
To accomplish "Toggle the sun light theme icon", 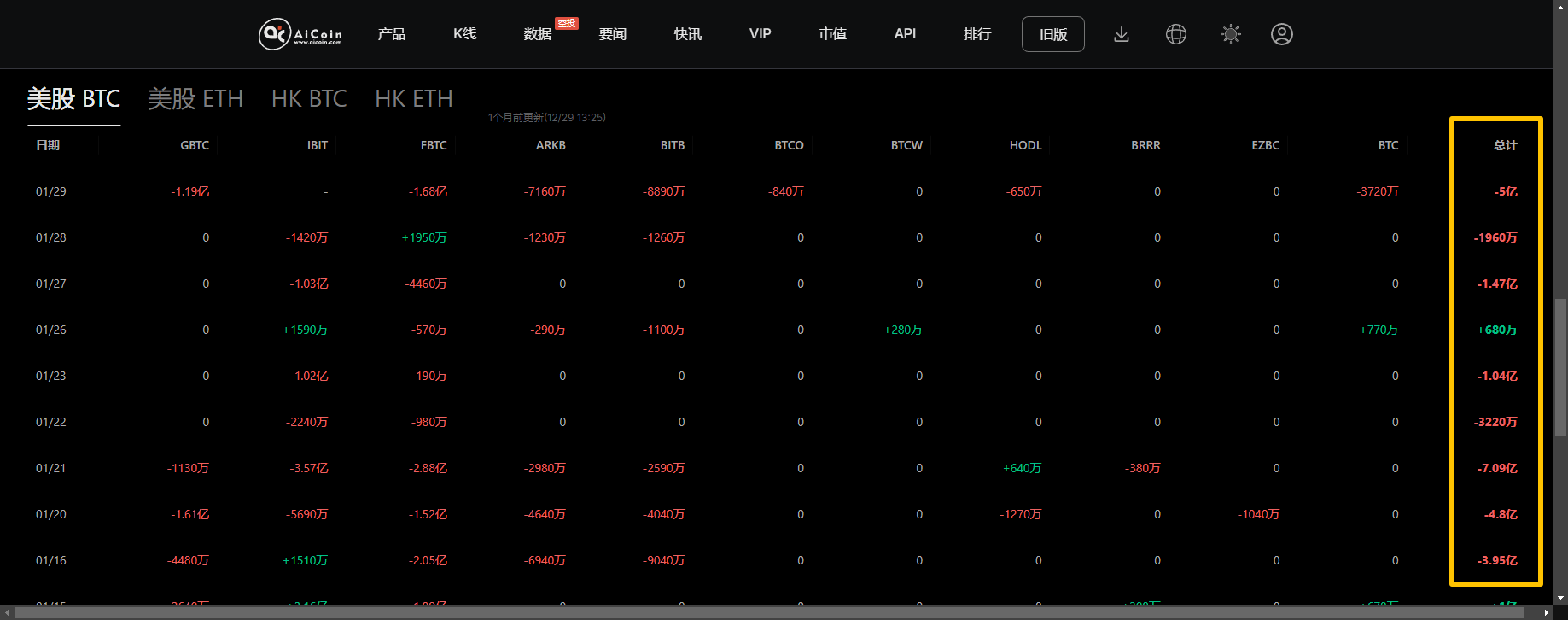I will 1230,34.
